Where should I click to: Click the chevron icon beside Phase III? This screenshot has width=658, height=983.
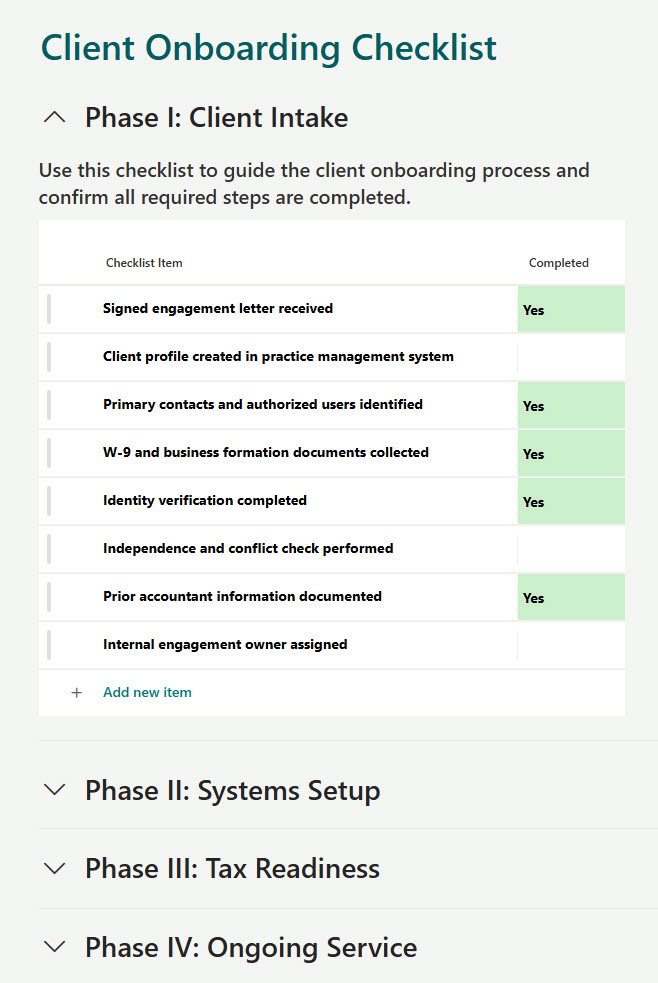click(x=55, y=867)
